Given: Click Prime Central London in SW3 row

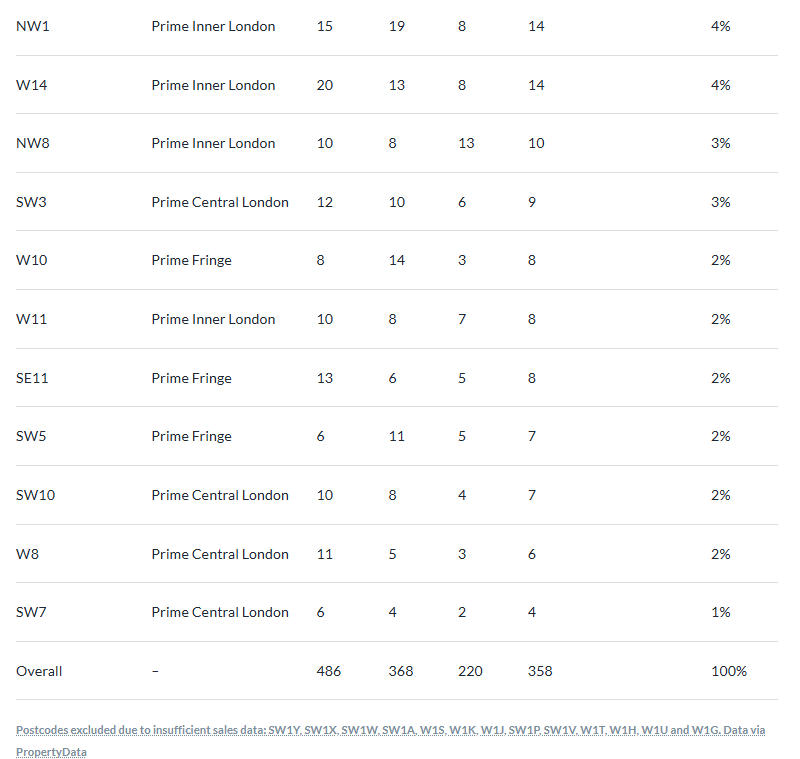Looking at the screenshot, I should [x=220, y=202].
